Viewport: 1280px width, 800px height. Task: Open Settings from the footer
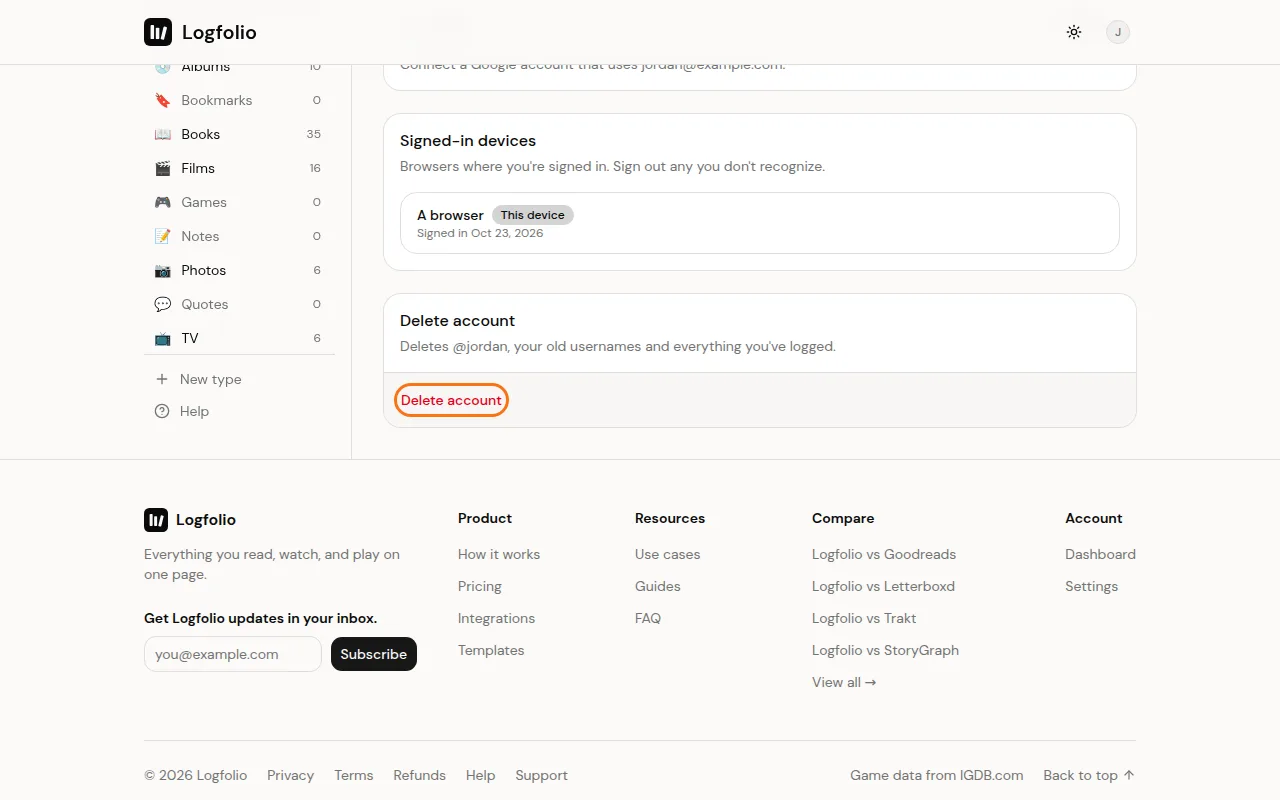point(1091,586)
